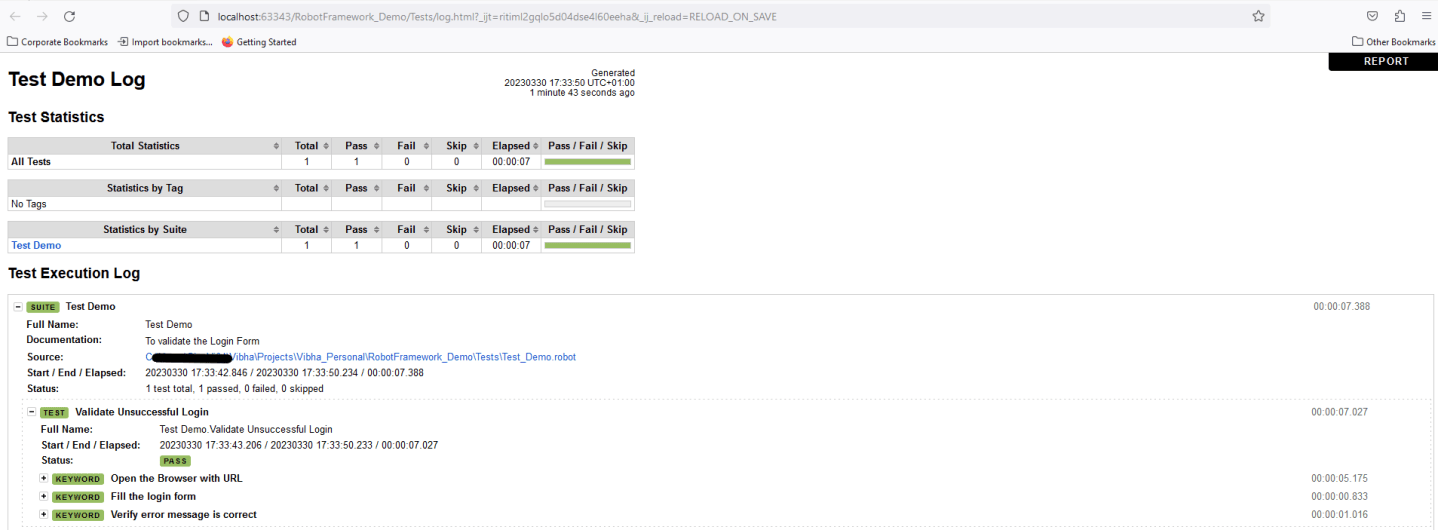Image resolution: width=1438 pixels, height=530 pixels.
Task: Sort Statistics by Suite by Elapsed column
Action: pos(511,230)
